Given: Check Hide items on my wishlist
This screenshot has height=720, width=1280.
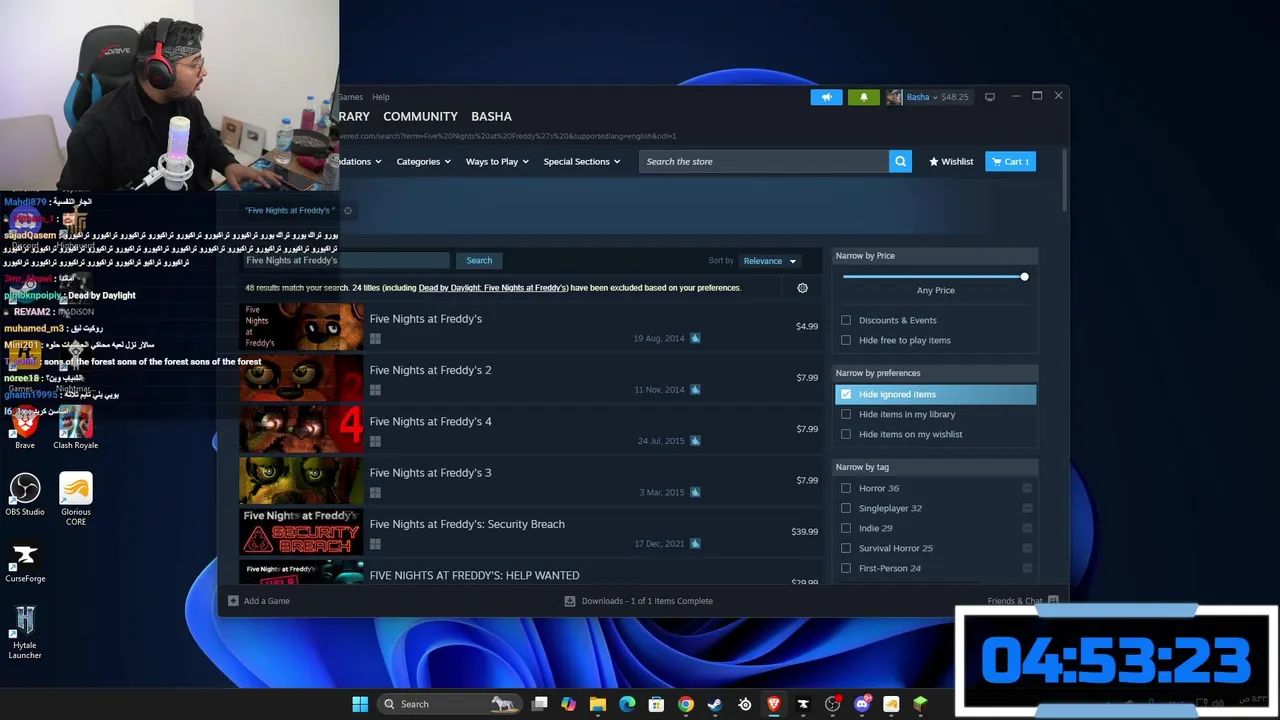Looking at the screenshot, I should tap(846, 434).
